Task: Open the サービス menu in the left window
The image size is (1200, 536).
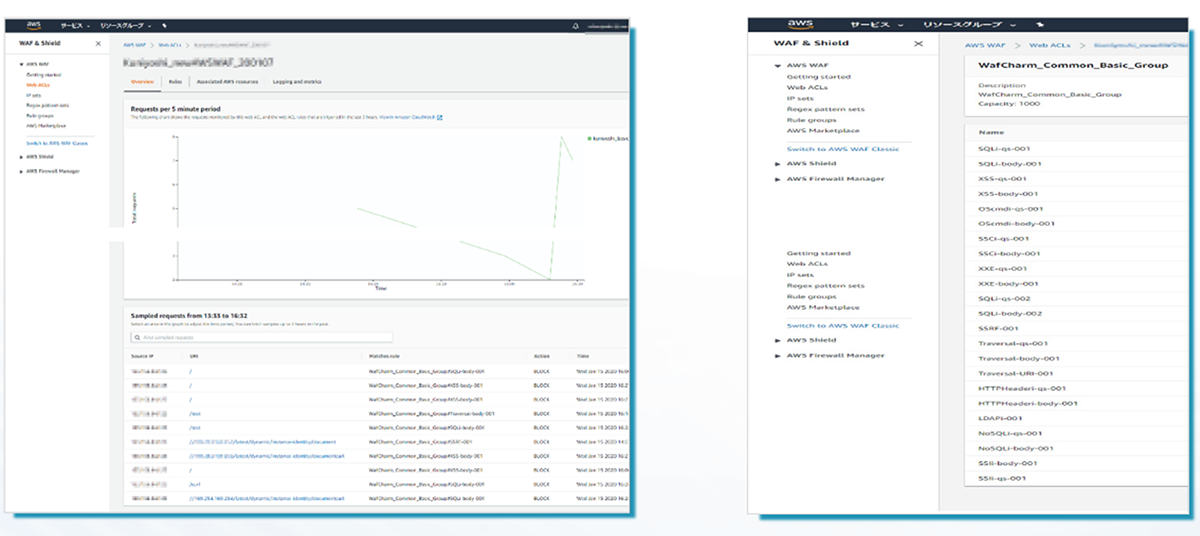Action: pos(75,25)
